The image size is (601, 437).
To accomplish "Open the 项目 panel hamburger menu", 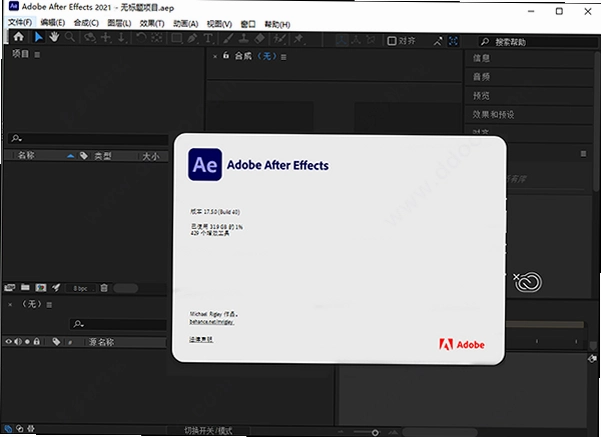I will (x=37, y=55).
